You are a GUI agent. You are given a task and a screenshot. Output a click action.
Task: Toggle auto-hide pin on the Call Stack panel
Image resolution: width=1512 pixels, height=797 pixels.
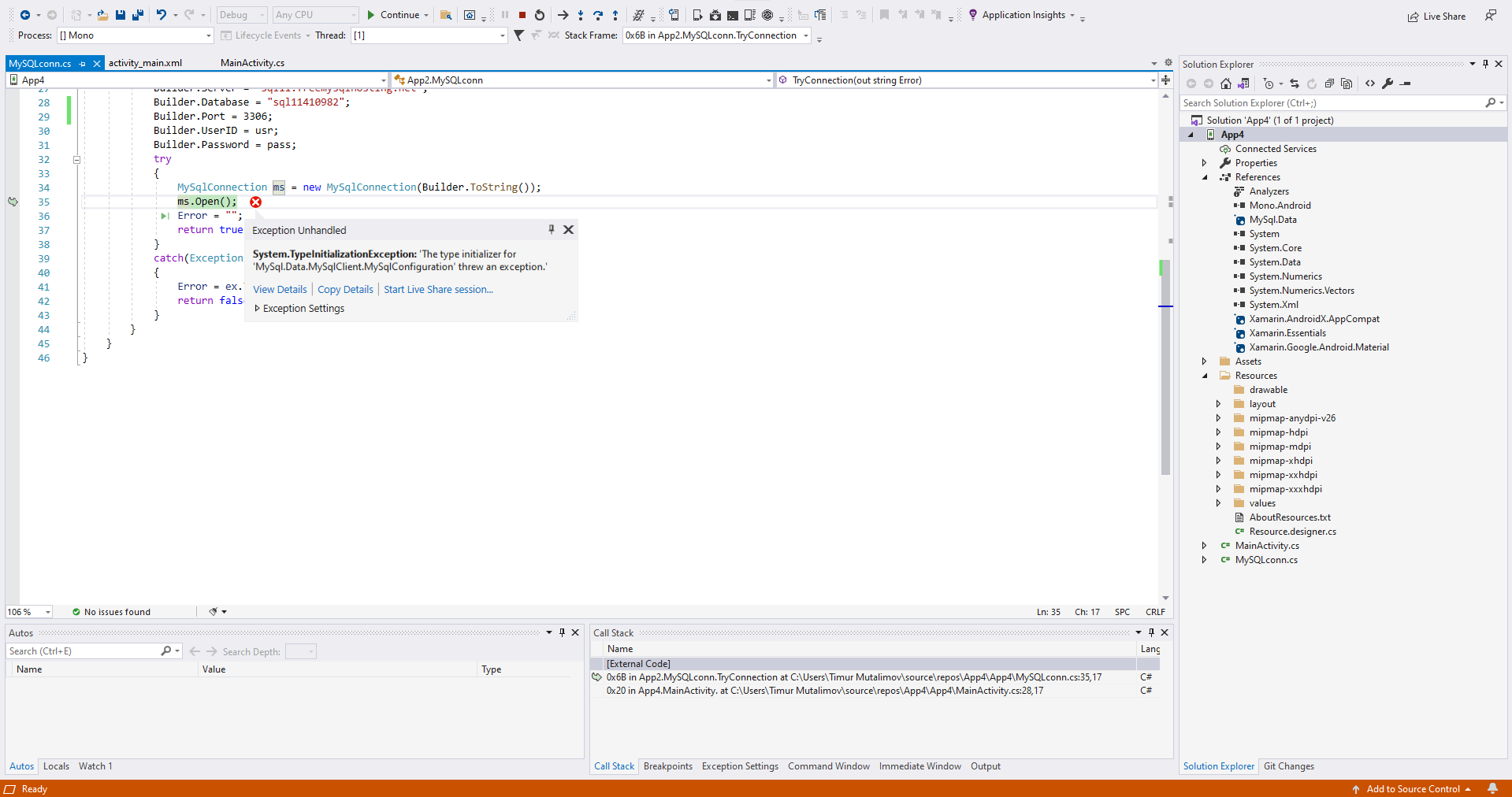coord(1151,632)
